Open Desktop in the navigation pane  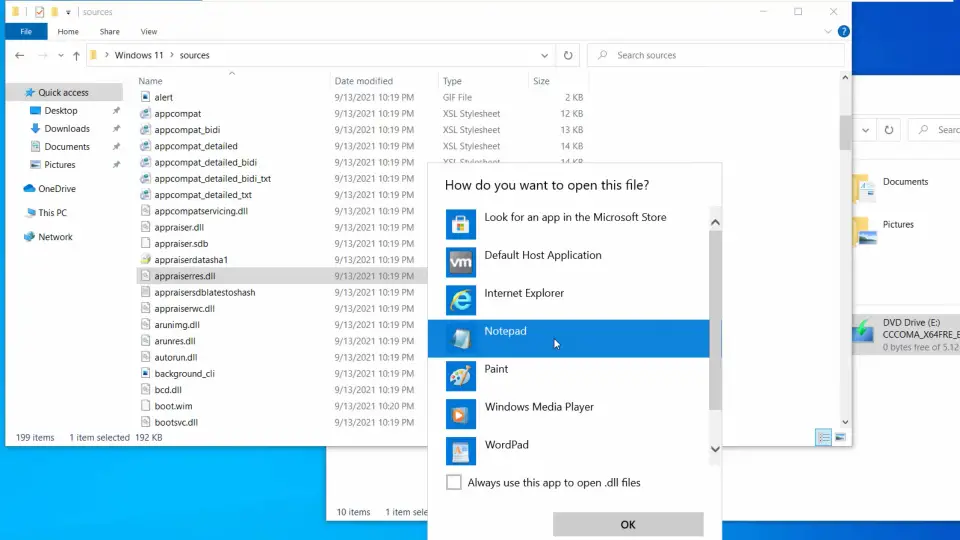click(x=61, y=111)
